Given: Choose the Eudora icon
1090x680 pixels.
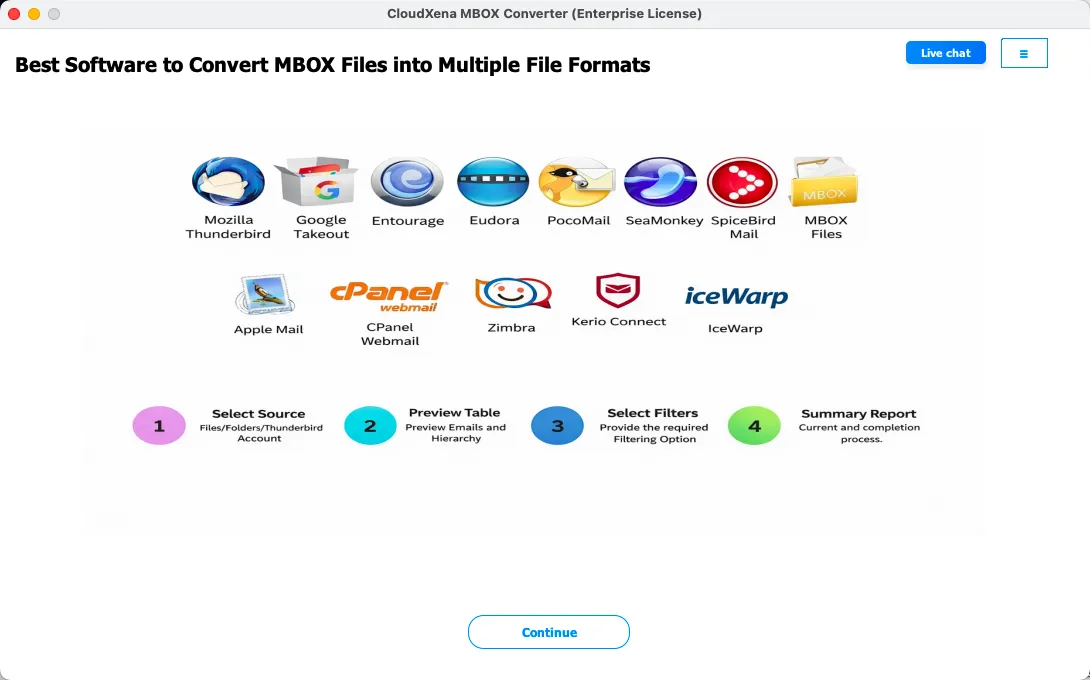Looking at the screenshot, I should pos(493,182).
